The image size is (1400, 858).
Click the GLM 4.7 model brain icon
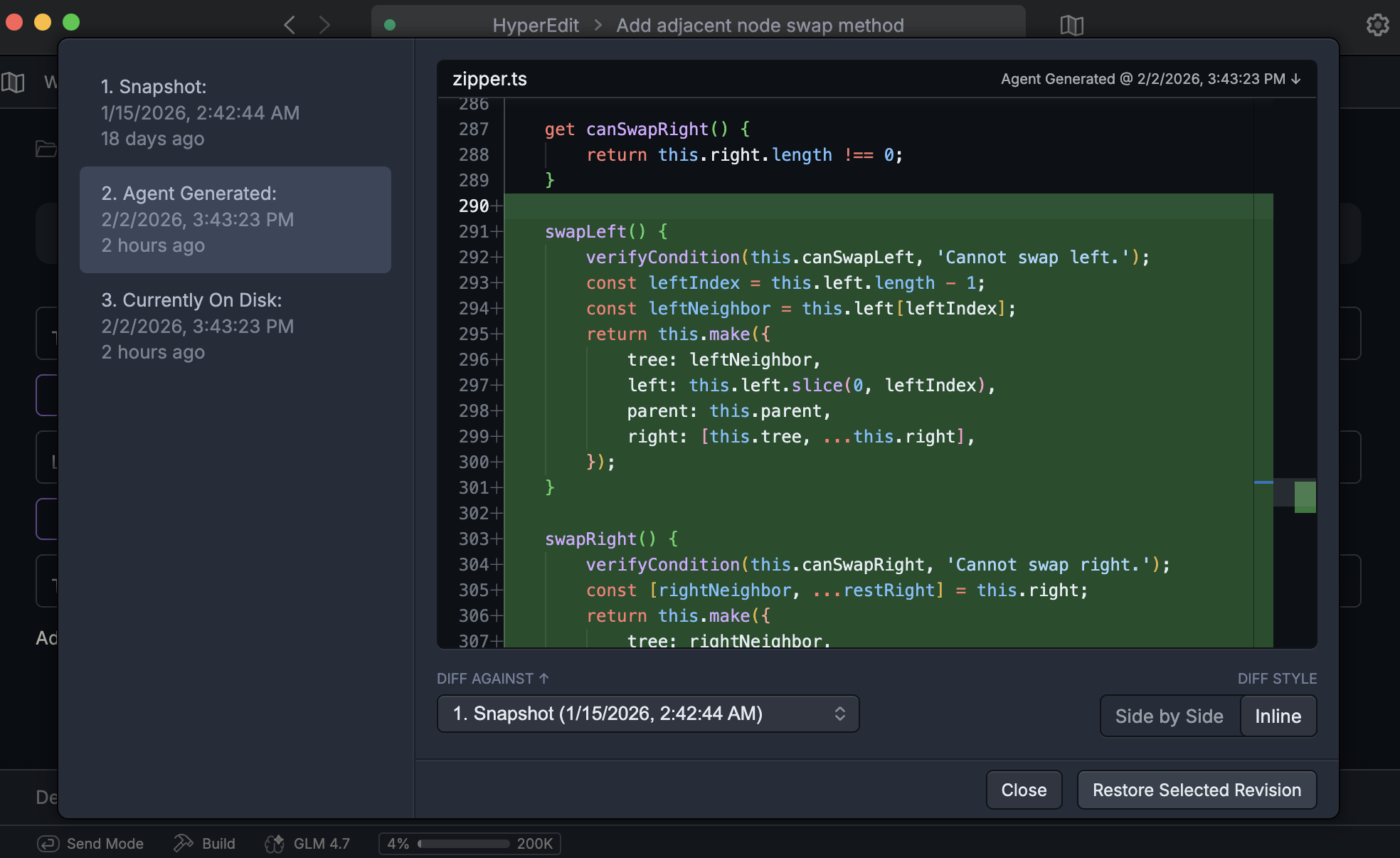pyautogui.click(x=274, y=844)
